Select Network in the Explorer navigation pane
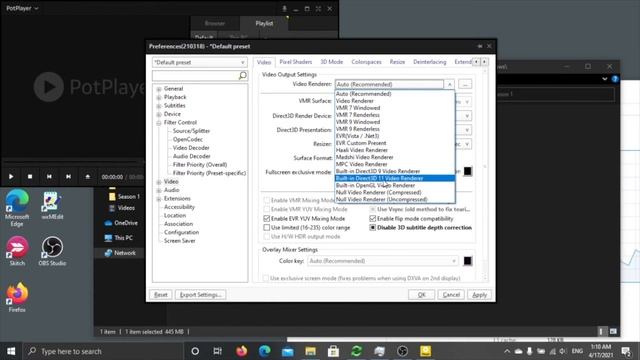 (120, 253)
